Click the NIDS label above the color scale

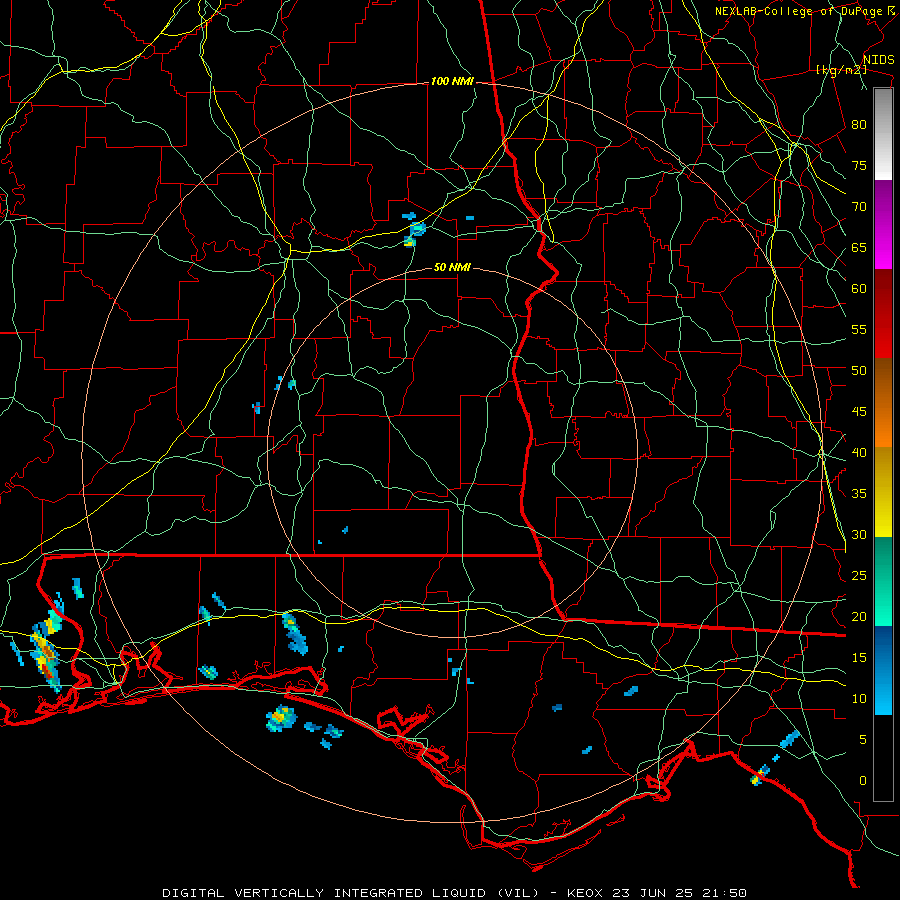pyautogui.click(x=878, y=60)
